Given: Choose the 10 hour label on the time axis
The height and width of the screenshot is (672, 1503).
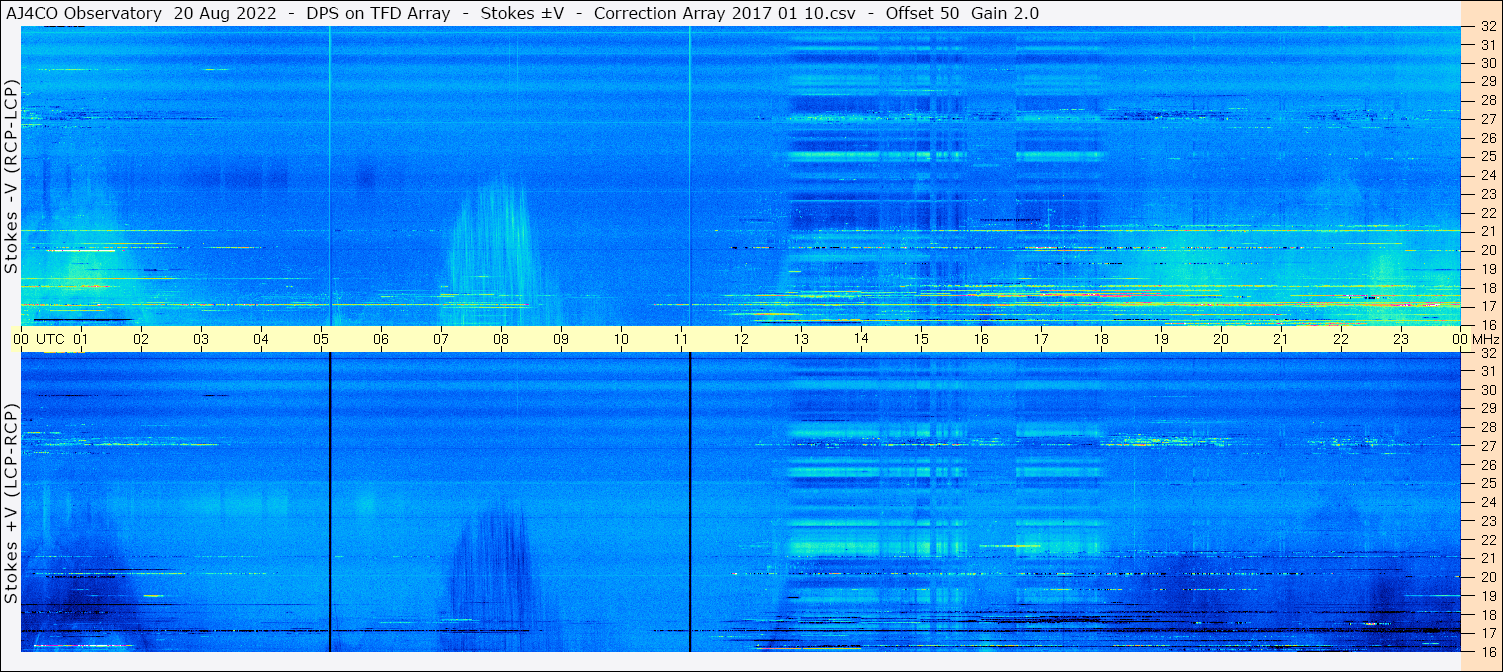Looking at the screenshot, I should [621, 339].
